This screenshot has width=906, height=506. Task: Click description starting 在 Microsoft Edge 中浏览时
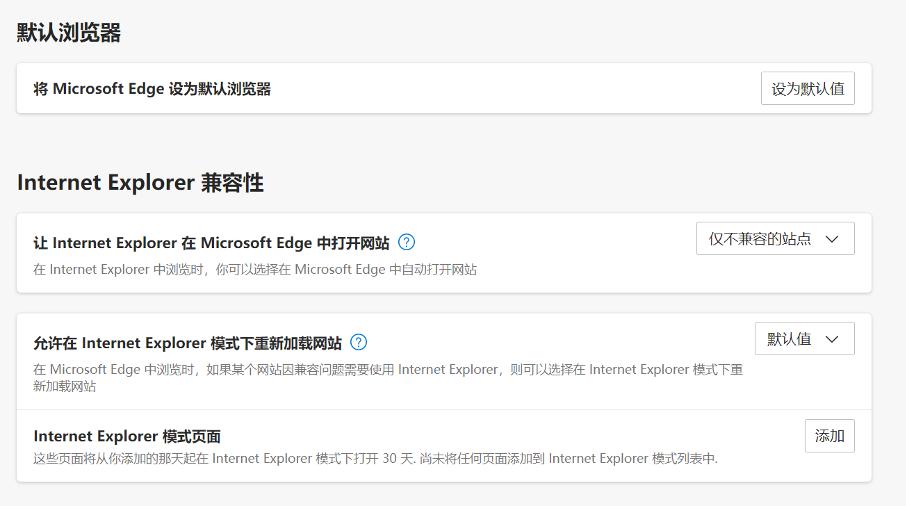388,377
